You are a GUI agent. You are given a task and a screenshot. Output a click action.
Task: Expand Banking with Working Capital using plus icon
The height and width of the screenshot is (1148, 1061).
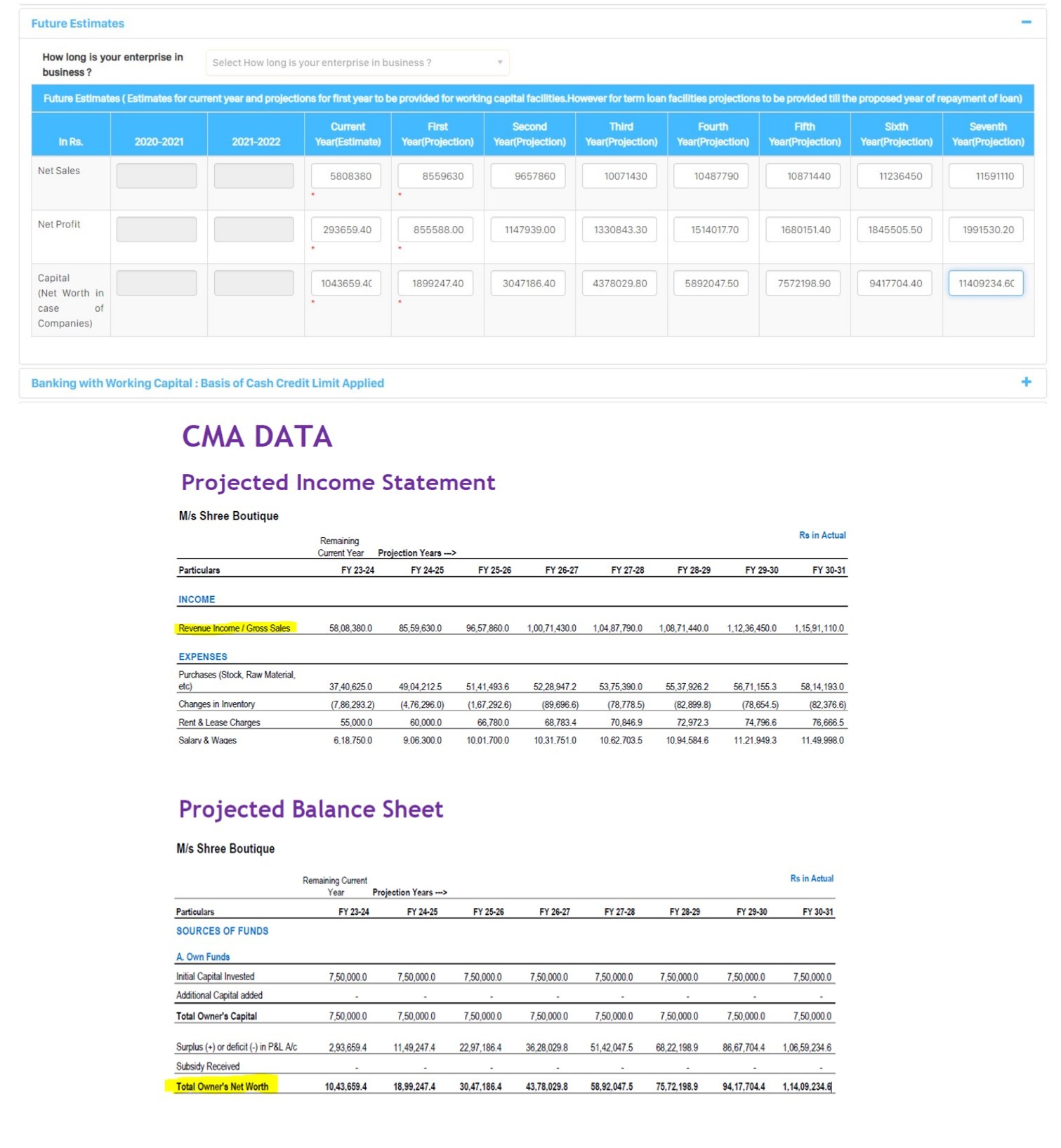click(1026, 382)
